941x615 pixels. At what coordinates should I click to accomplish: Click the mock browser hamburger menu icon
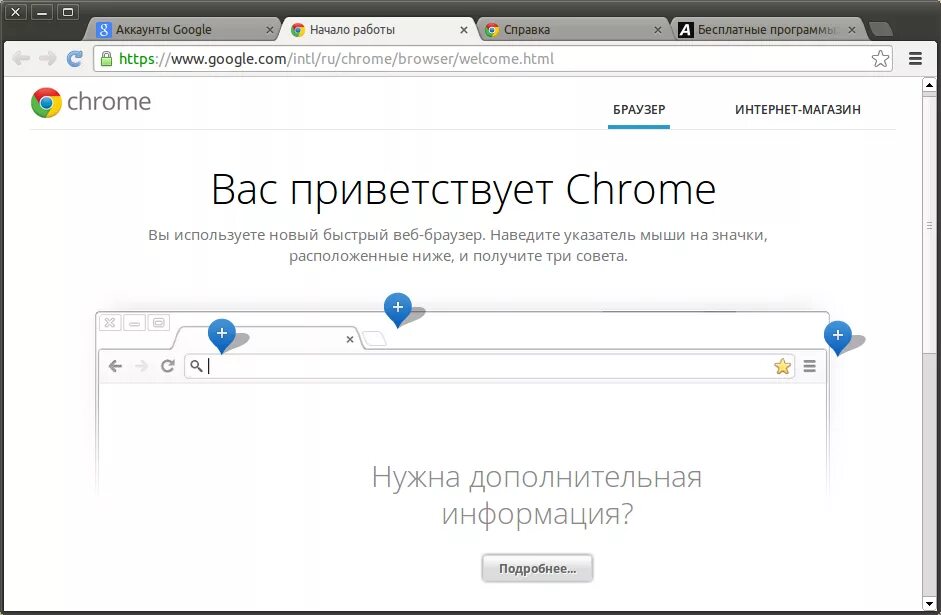(x=810, y=366)
